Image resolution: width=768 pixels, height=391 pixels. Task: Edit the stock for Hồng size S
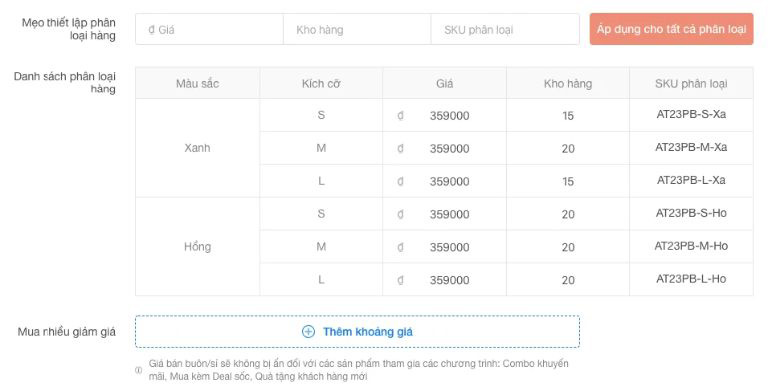pyautogui.click(x=568, y=214)
